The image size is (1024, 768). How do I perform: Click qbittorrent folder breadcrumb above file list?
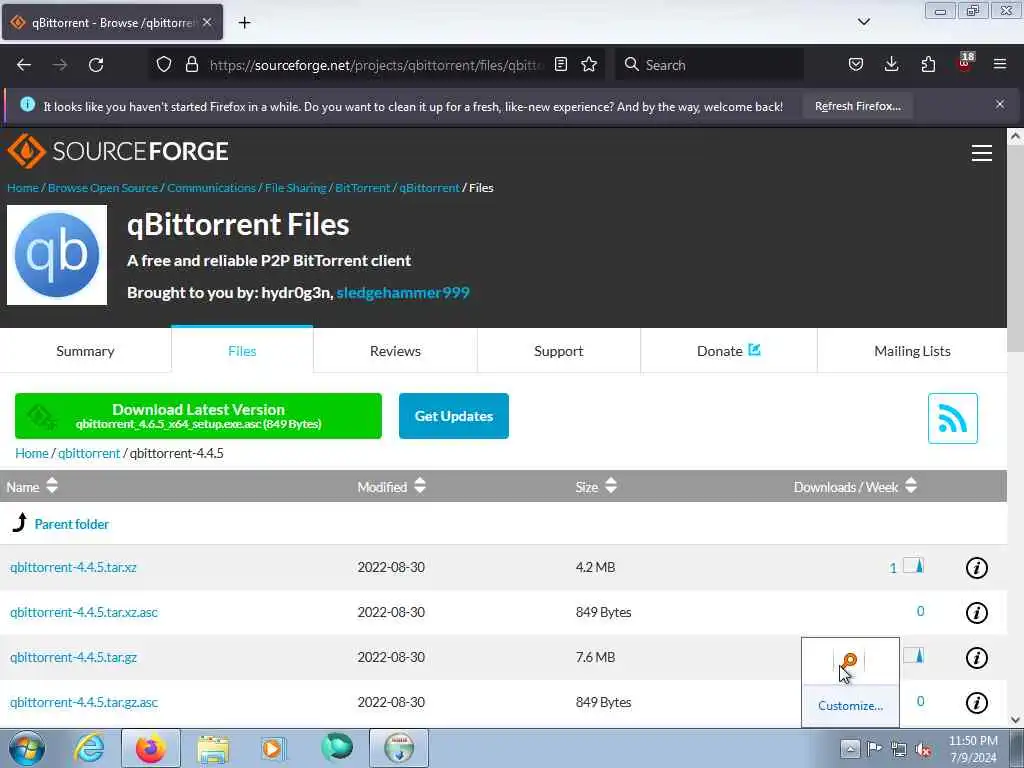coord(89,453)
